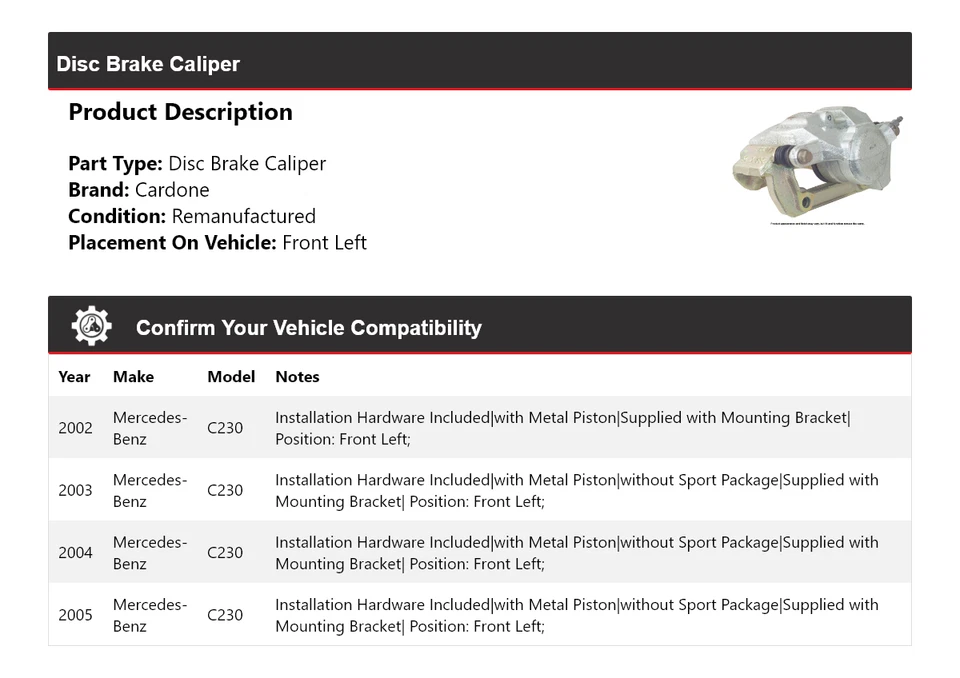Click the Make column header

click(x=133, y=377)
